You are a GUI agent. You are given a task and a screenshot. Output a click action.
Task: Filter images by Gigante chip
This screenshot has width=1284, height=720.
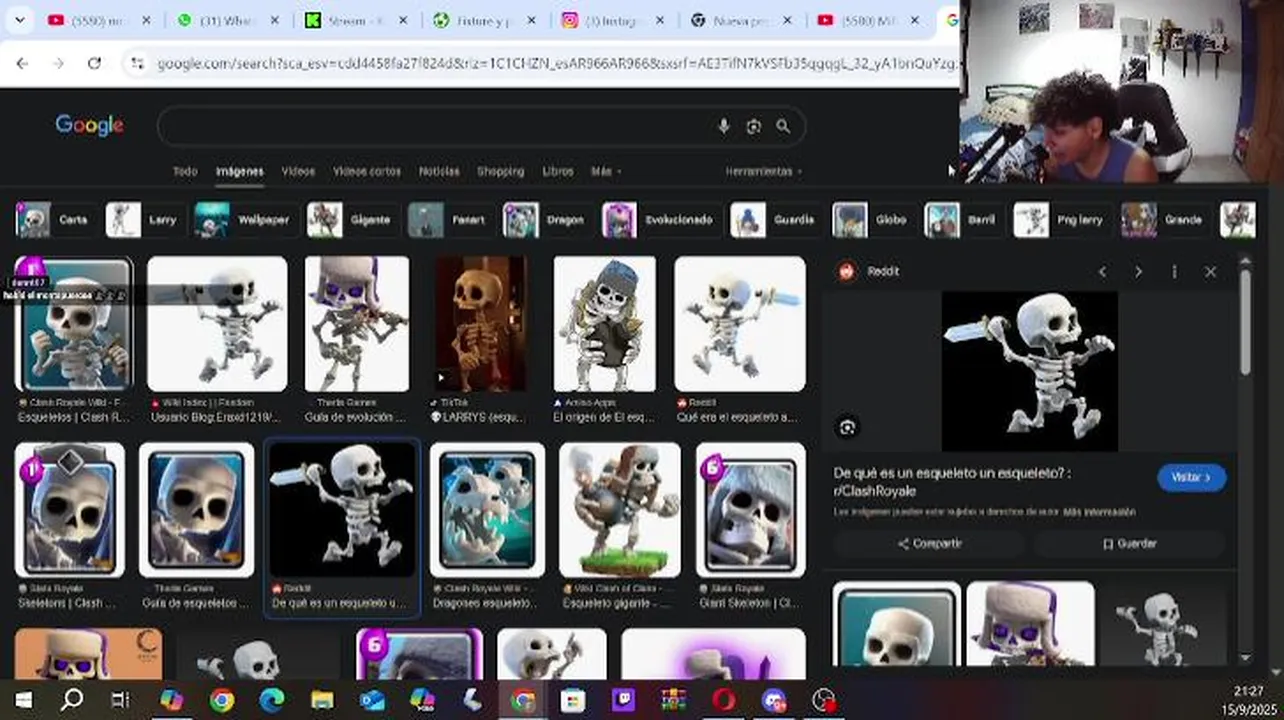pyautogui.click(x=351, y=220)
